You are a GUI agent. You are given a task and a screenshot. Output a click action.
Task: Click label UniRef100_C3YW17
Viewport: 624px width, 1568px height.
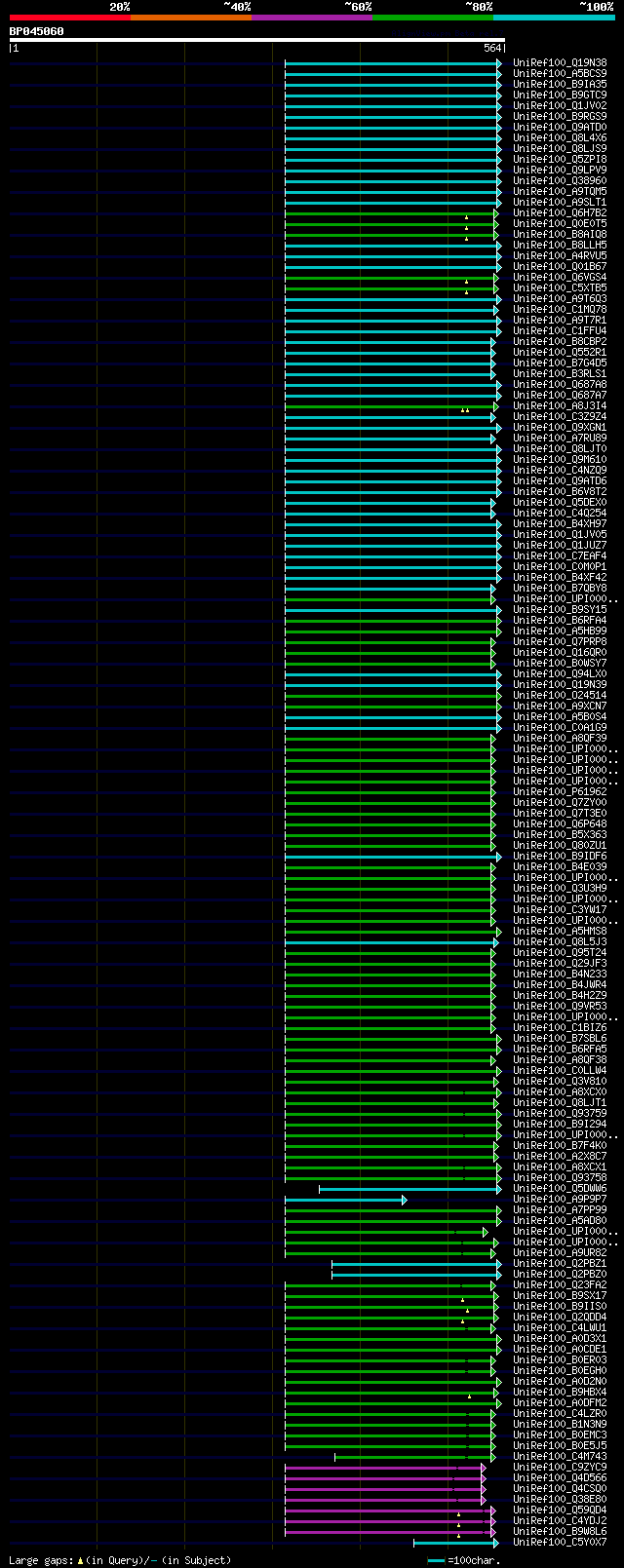click(560, 910)
